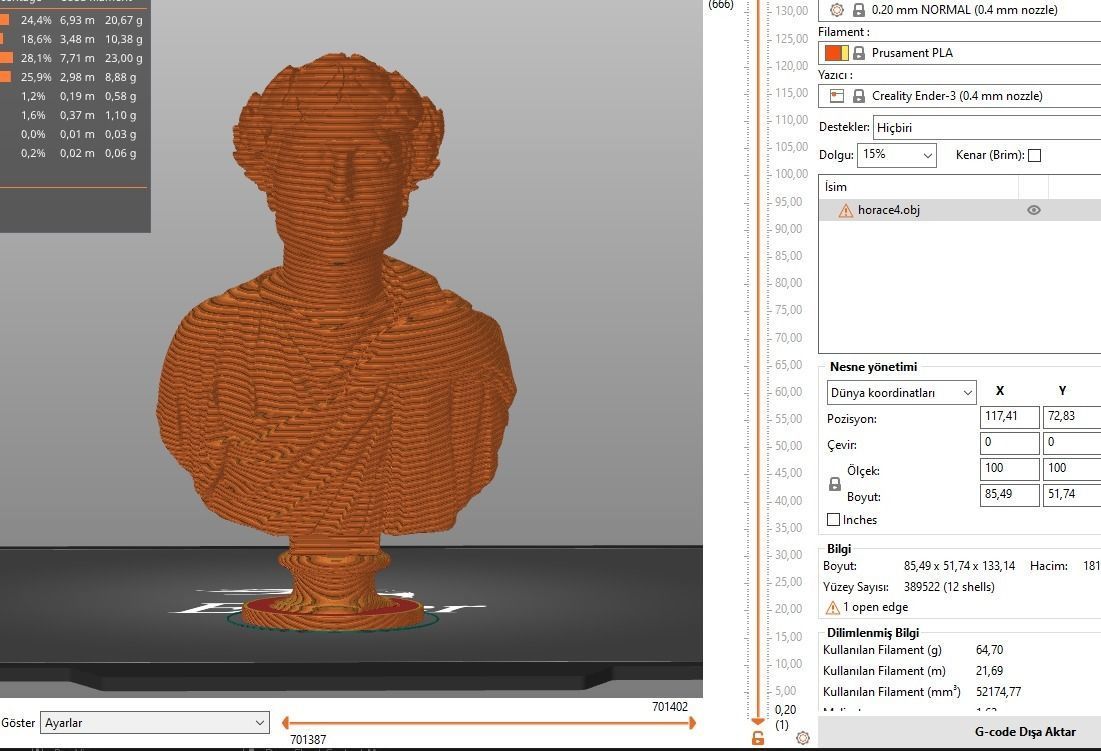The width and height of the screenshot is (1101, 751).
Task: Select the horace4.obj row in object list
Action: [x=959, y=210]
